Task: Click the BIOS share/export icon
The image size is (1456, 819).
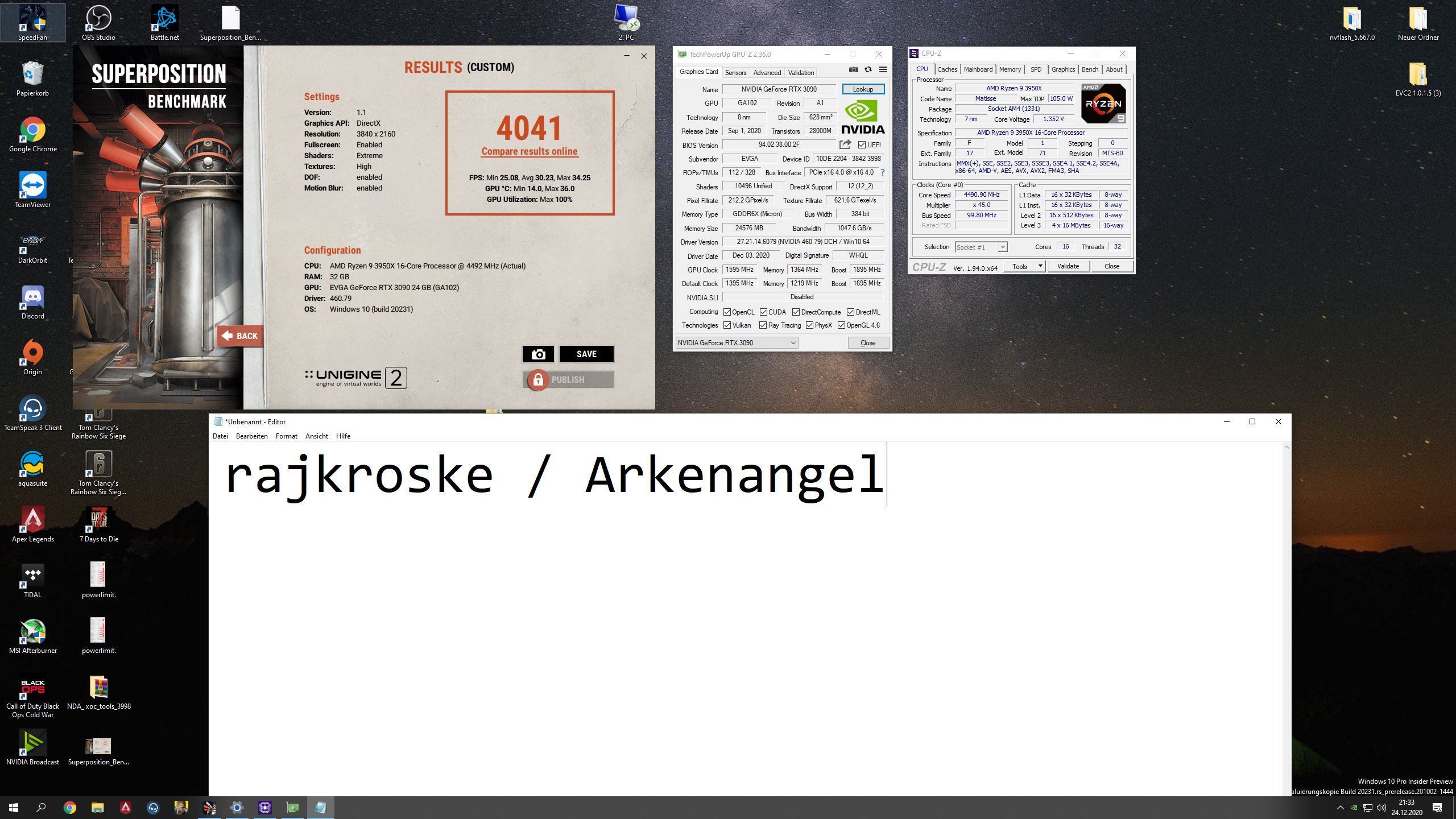Action: pyautogui.click(x=845, y=144)
